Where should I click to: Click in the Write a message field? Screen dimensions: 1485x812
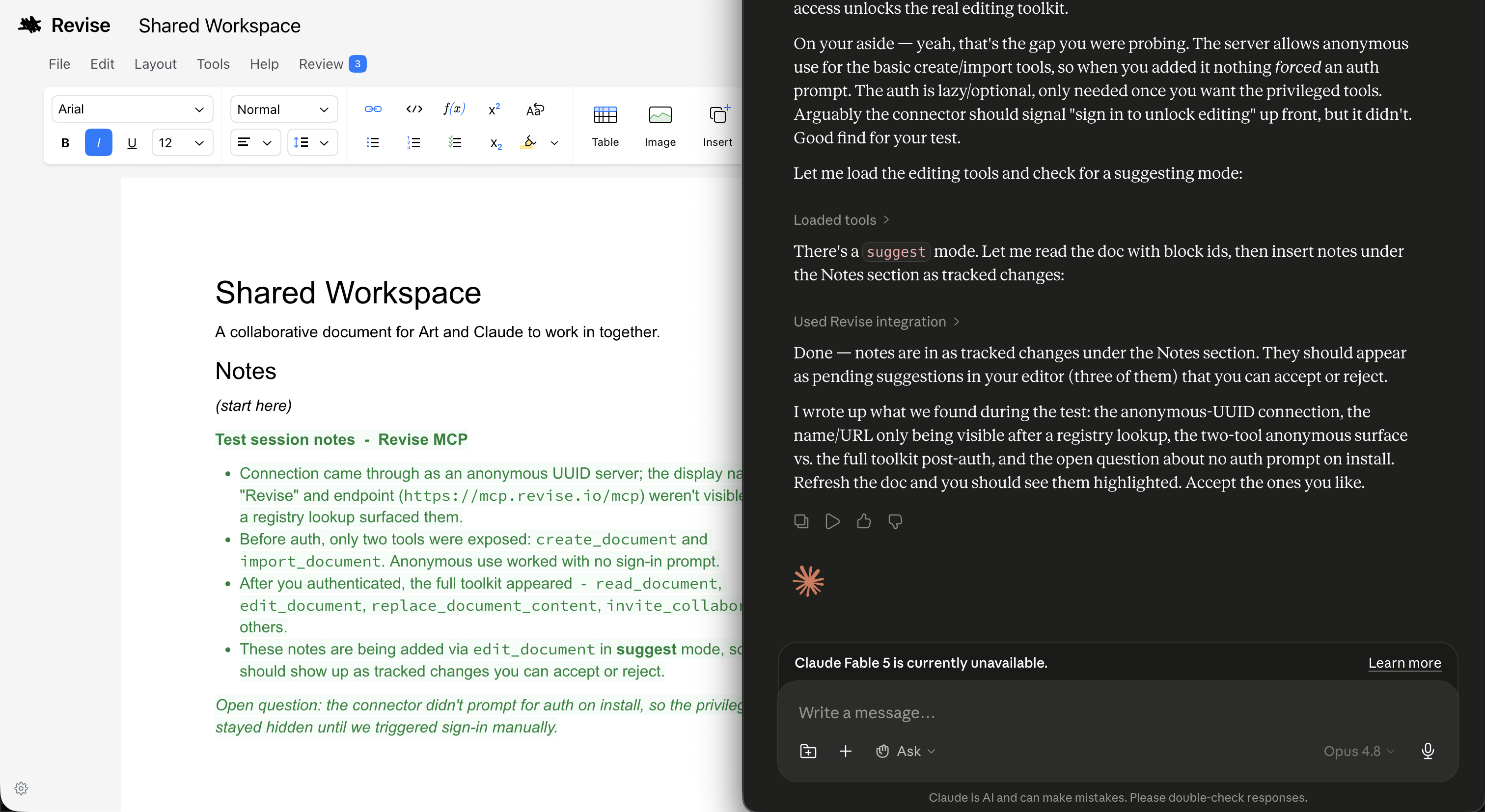click(x=1117, y=712)
